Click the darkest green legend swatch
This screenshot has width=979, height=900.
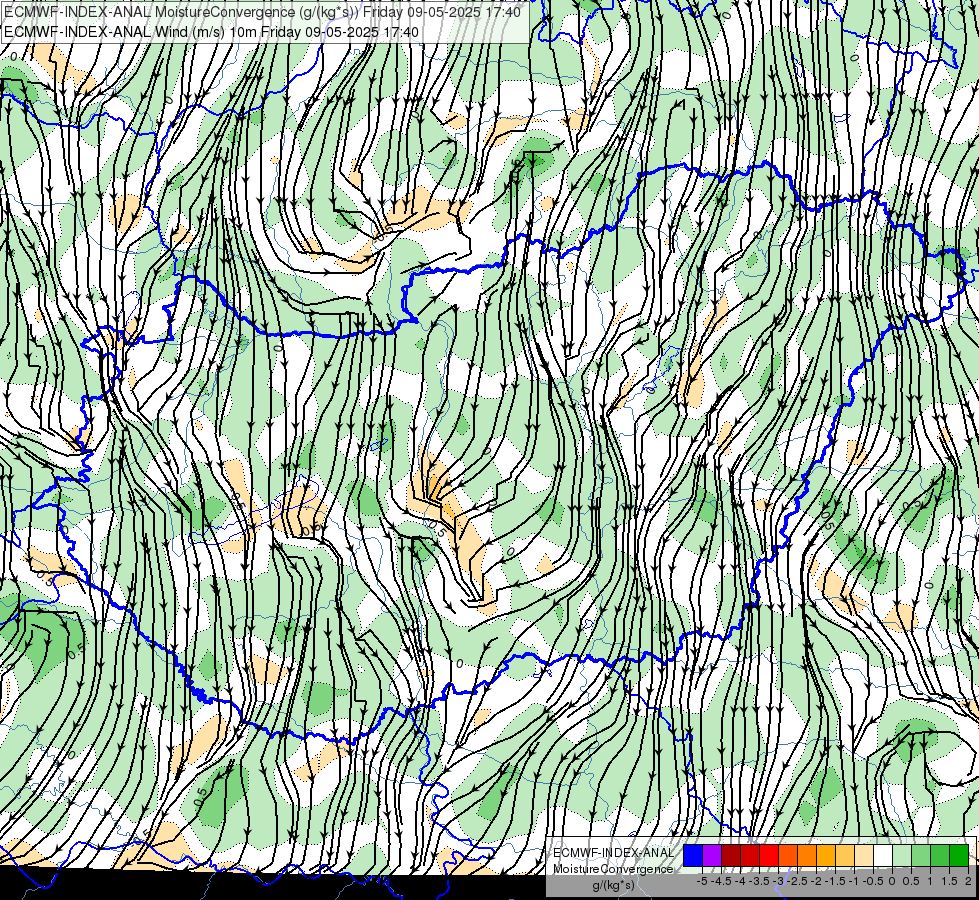(959, 855)
